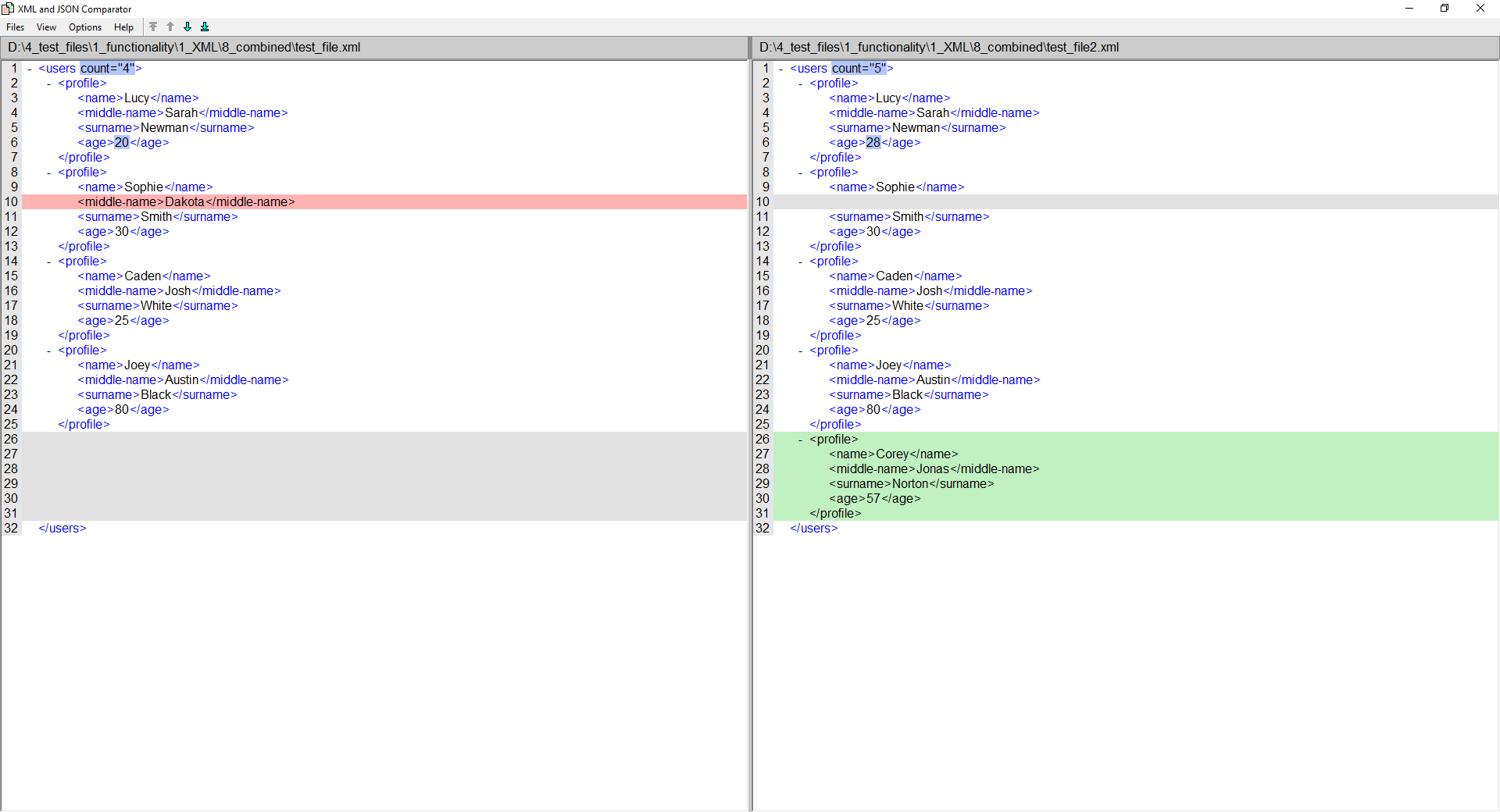
Task: Collapse the users root node in left pane
Action: tap(30, 69)
